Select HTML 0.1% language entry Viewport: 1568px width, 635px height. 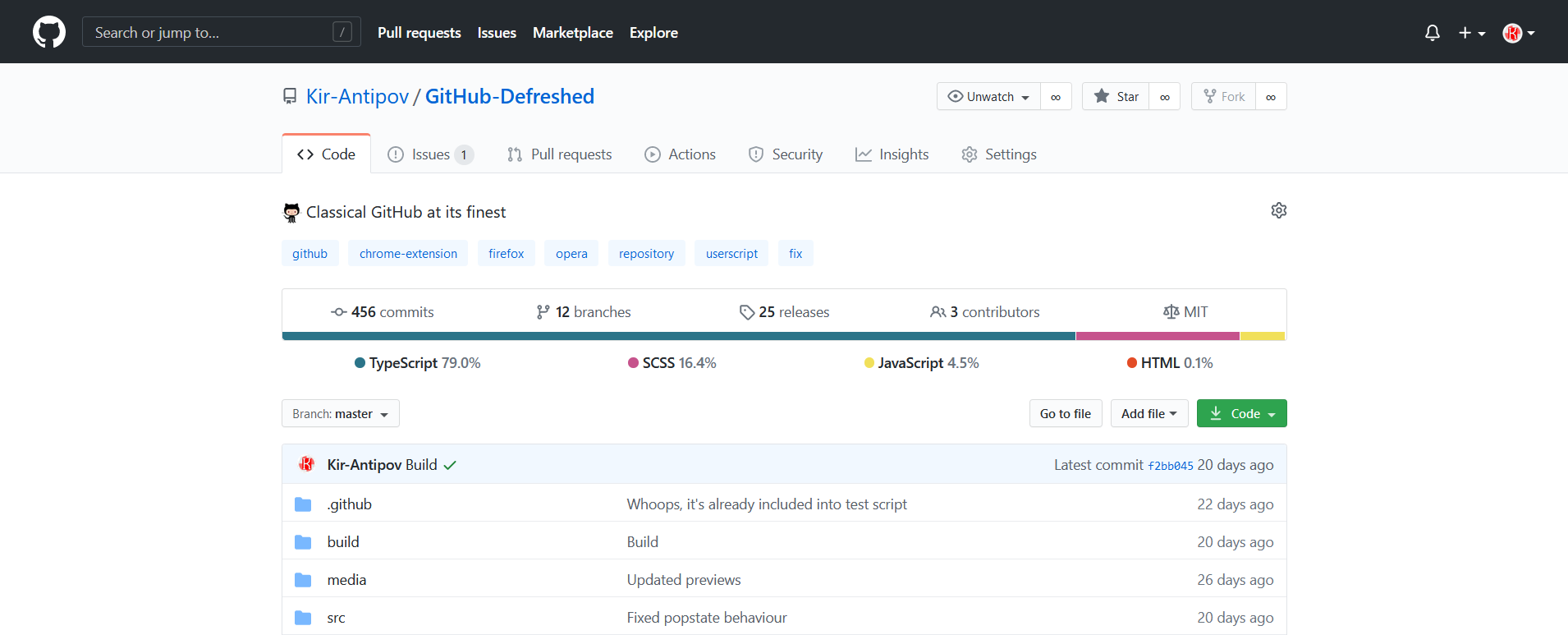(1170, 363)
